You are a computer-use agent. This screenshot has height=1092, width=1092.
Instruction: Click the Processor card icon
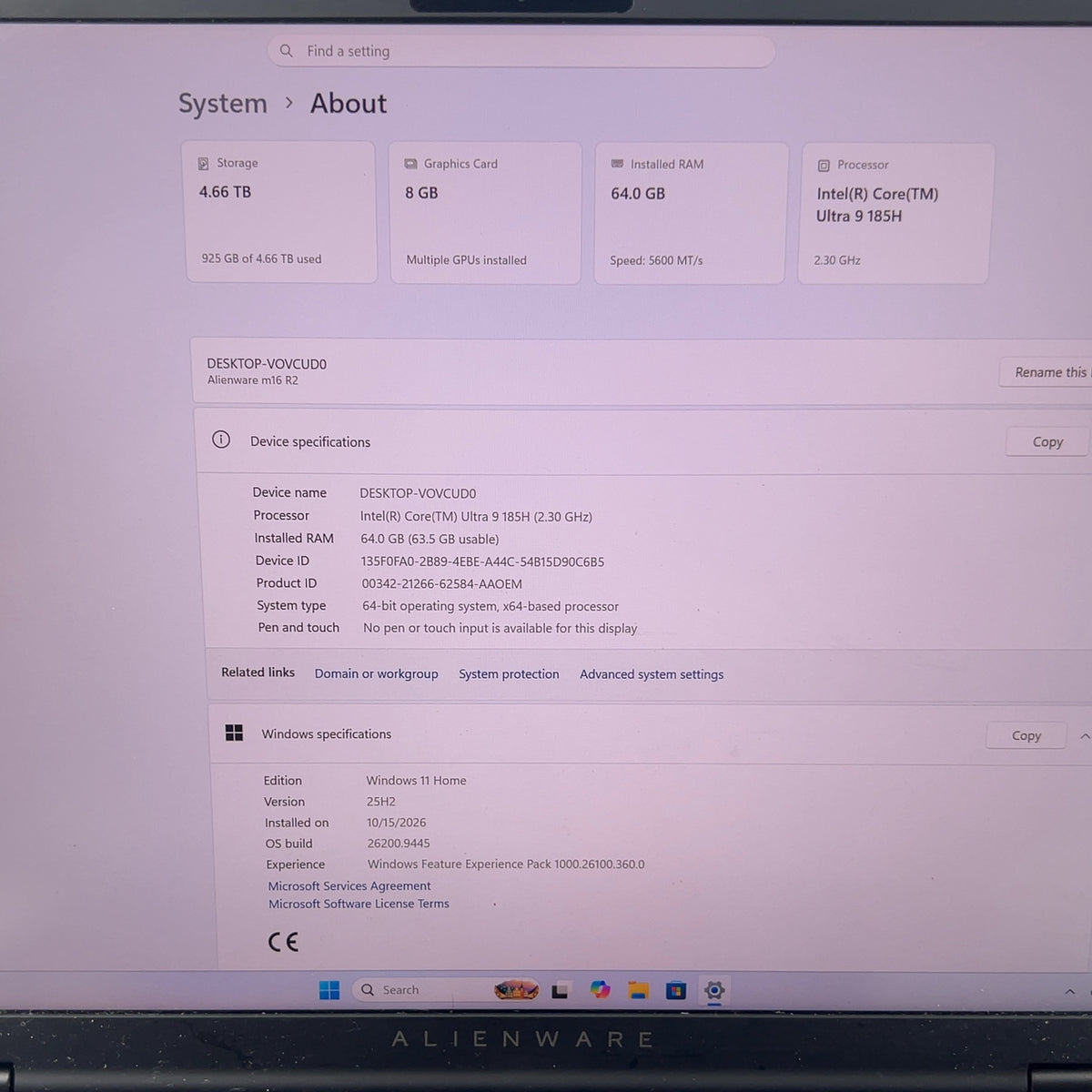(824, 166)
